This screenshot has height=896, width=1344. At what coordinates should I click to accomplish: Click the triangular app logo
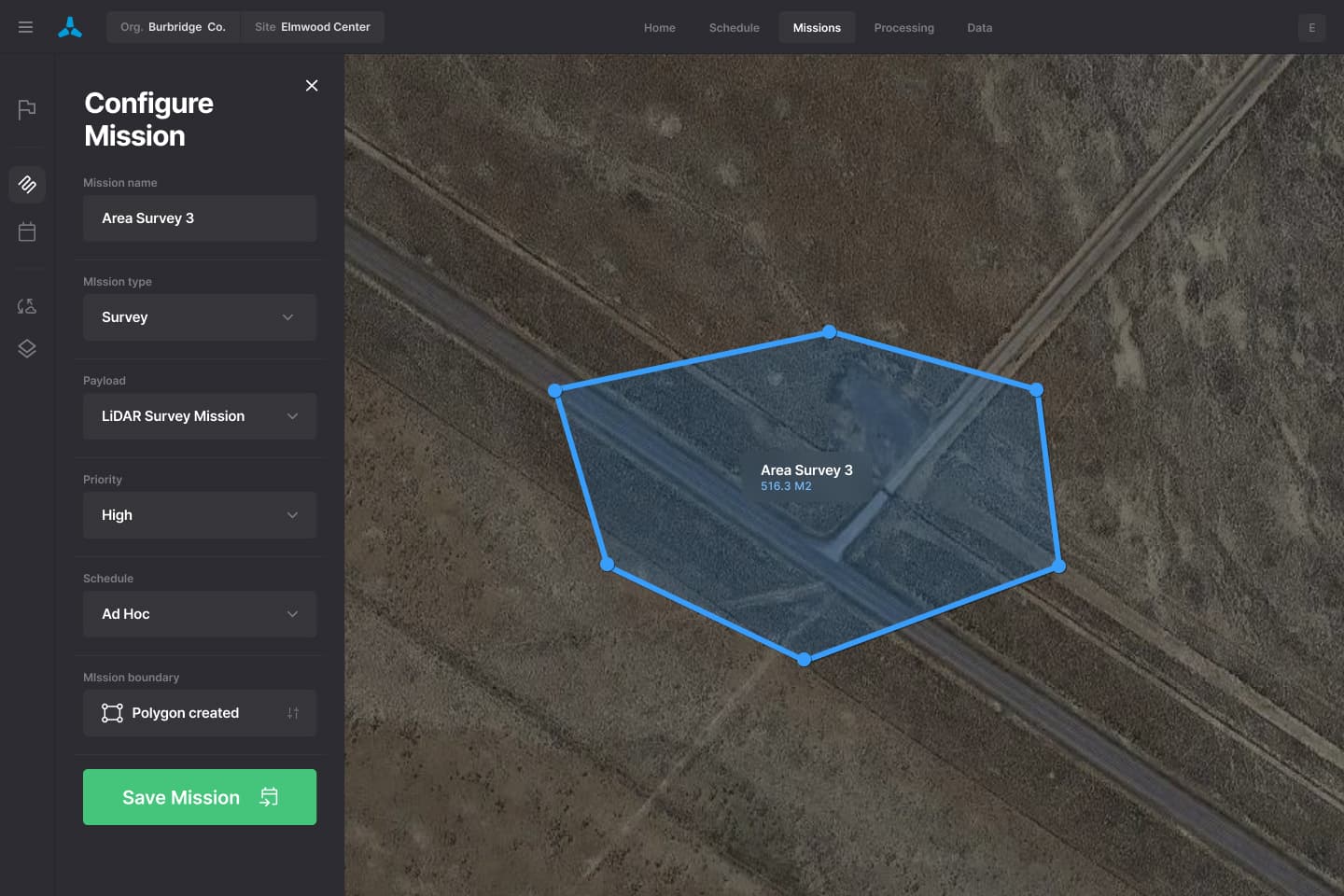(70, 26)
